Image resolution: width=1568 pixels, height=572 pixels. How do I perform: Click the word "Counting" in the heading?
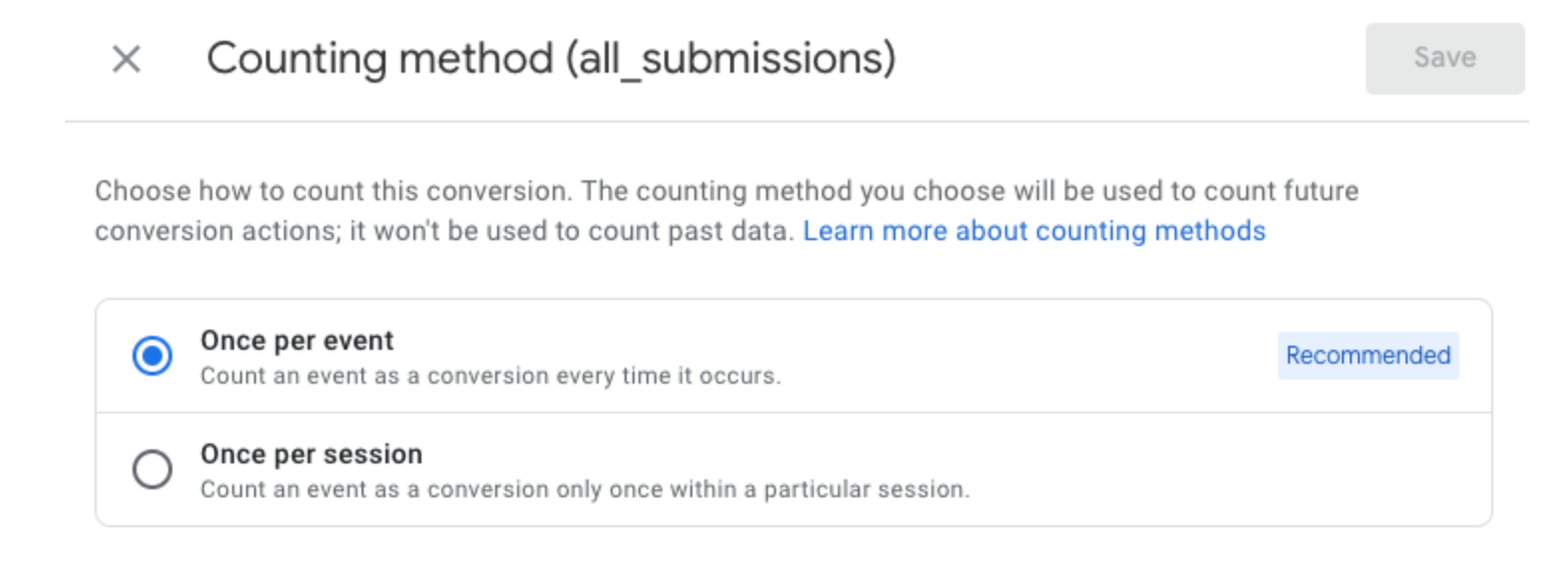pyautogui.click(x=296, y=59)
